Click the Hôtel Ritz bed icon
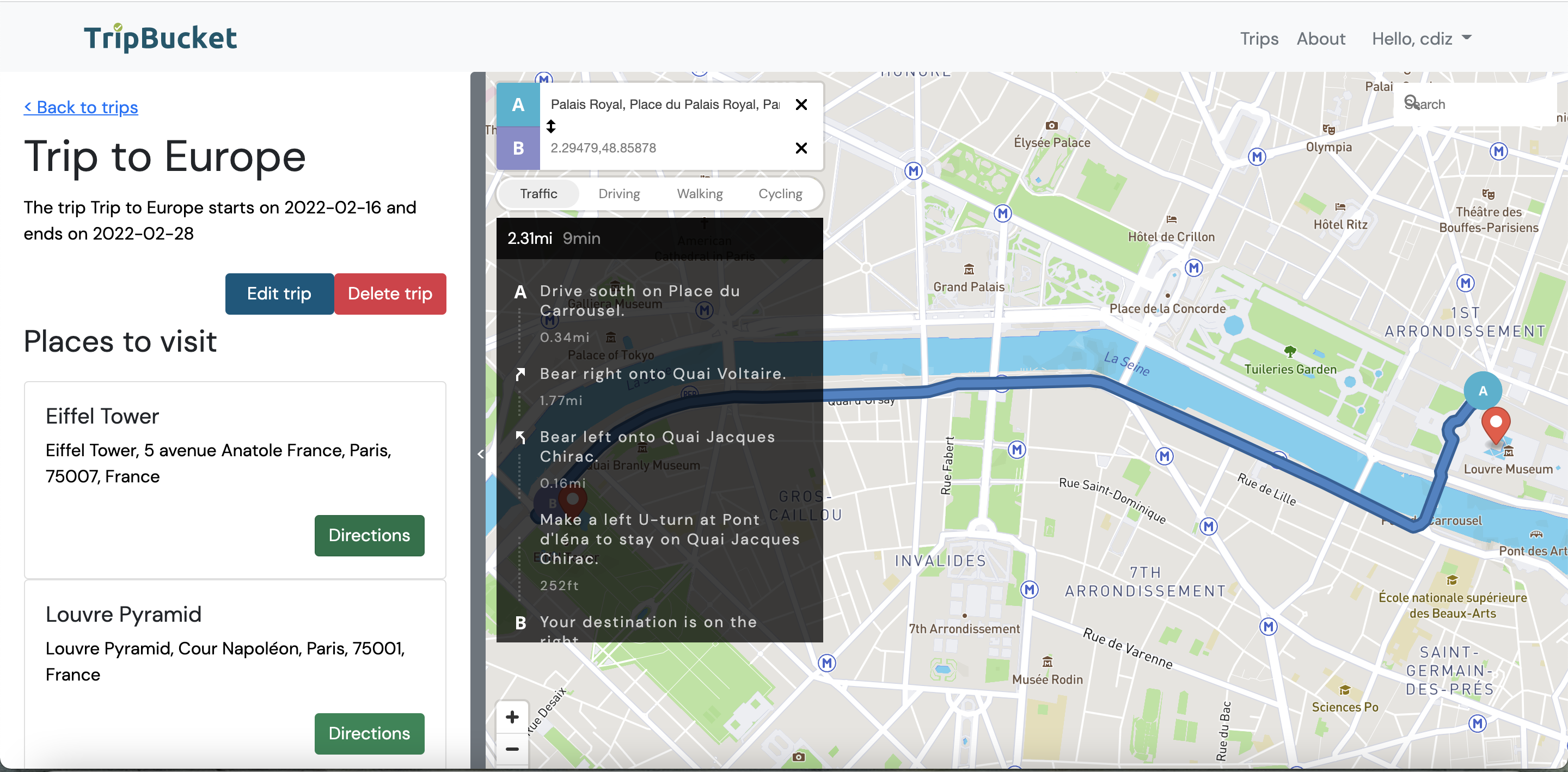The image size is (1568, 772). (x=1340, y=207)
